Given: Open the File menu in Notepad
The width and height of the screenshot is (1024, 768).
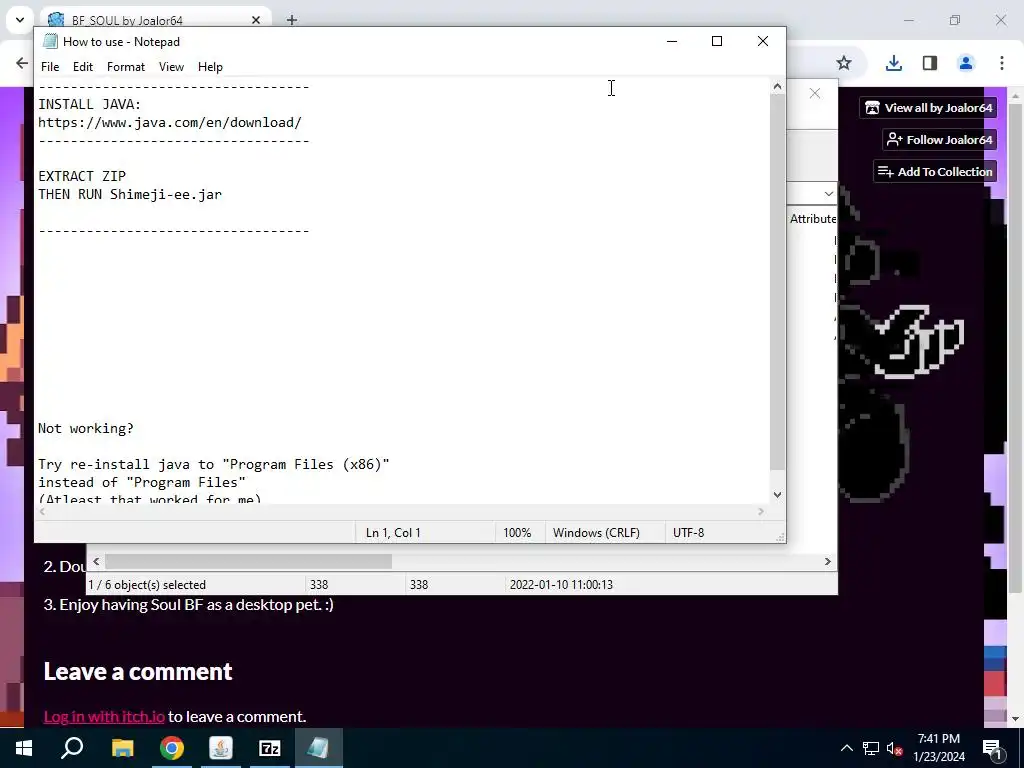Looking at the screenshot, I should (x=50, y=67).
